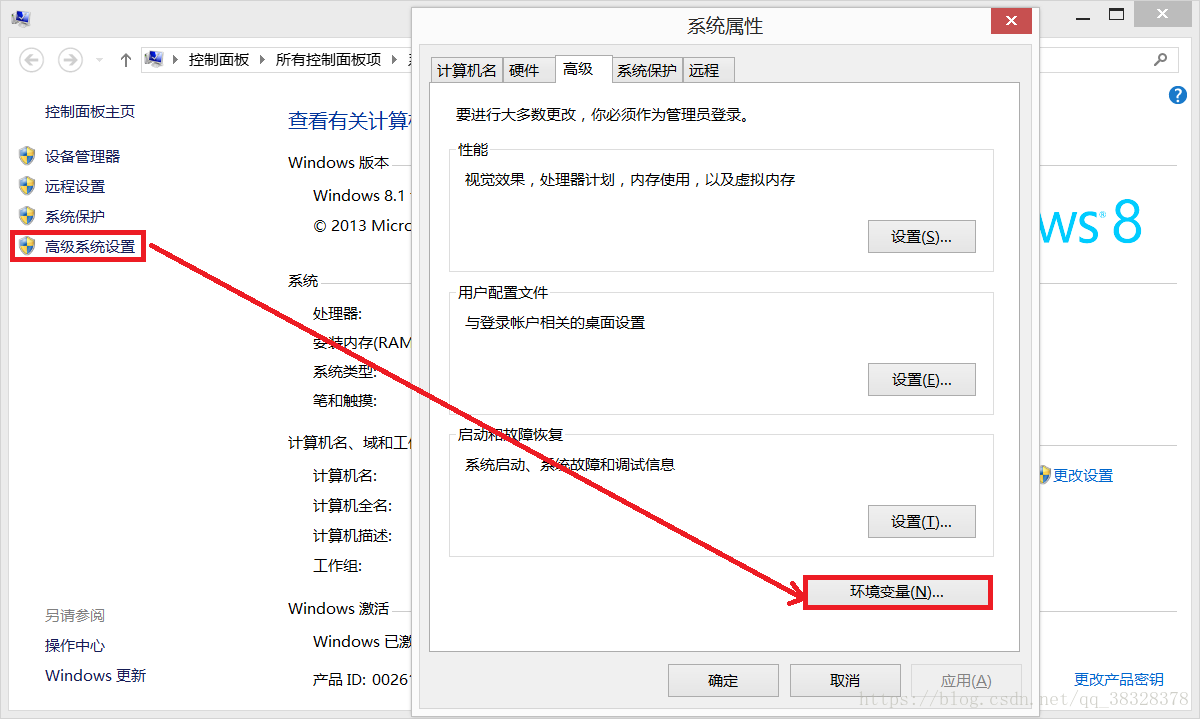Open 系统保护 link in the sidebar
1200x719 pixels.
coord(75,216)
